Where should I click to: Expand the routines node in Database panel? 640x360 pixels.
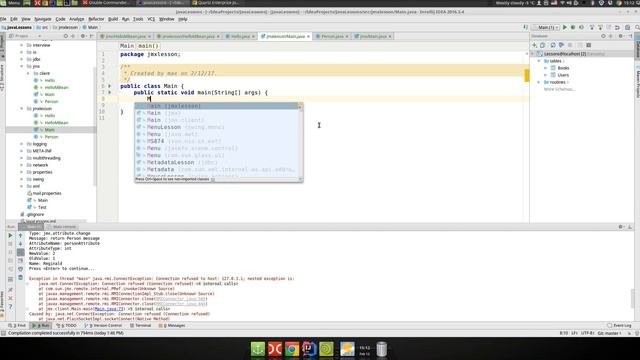click(539, 82)
